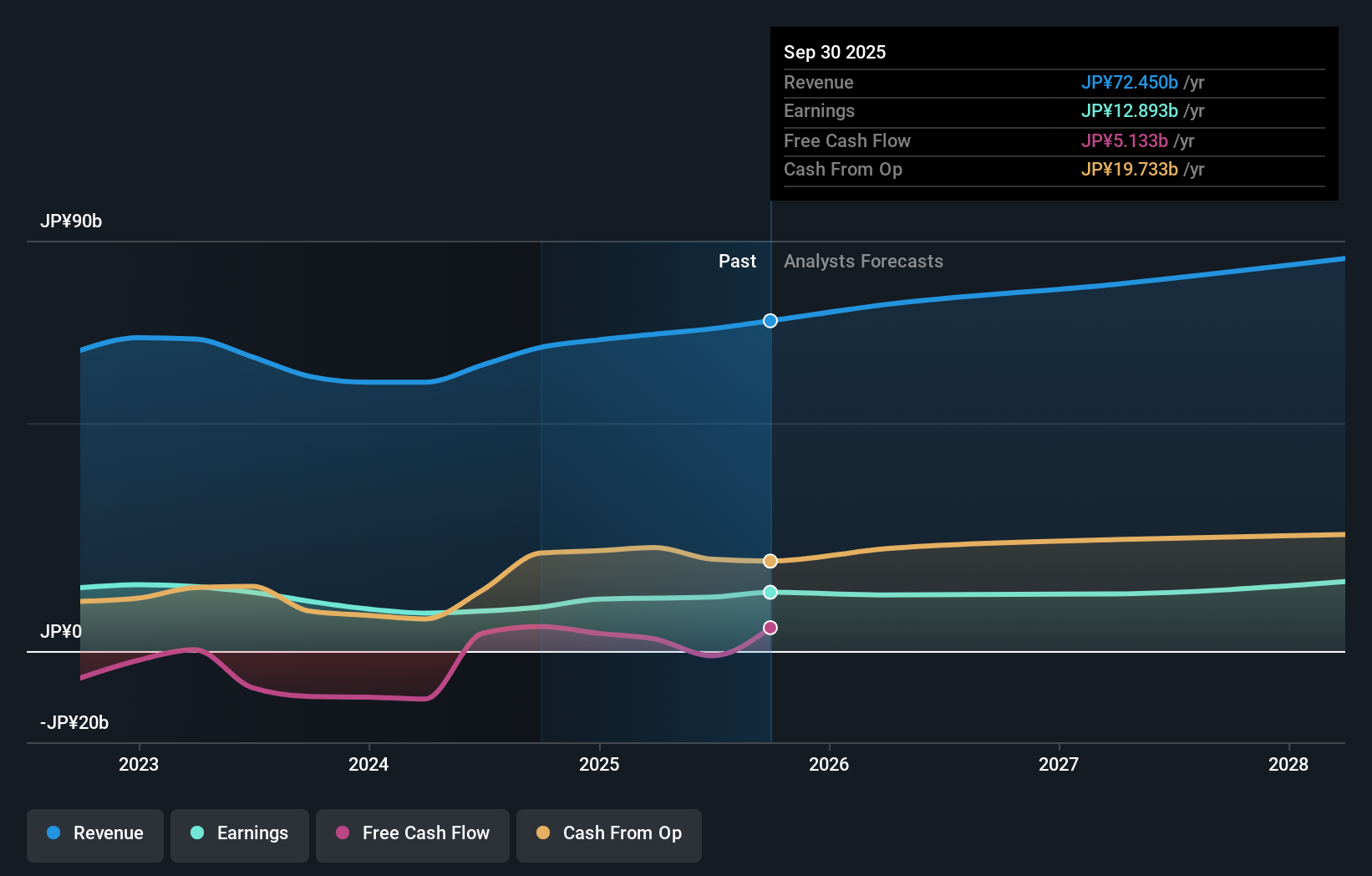The width and height of the screenshot is (1372, 876).
Task: Expand the Sep 30 2025 tooltip details
Action: [834, 52]
